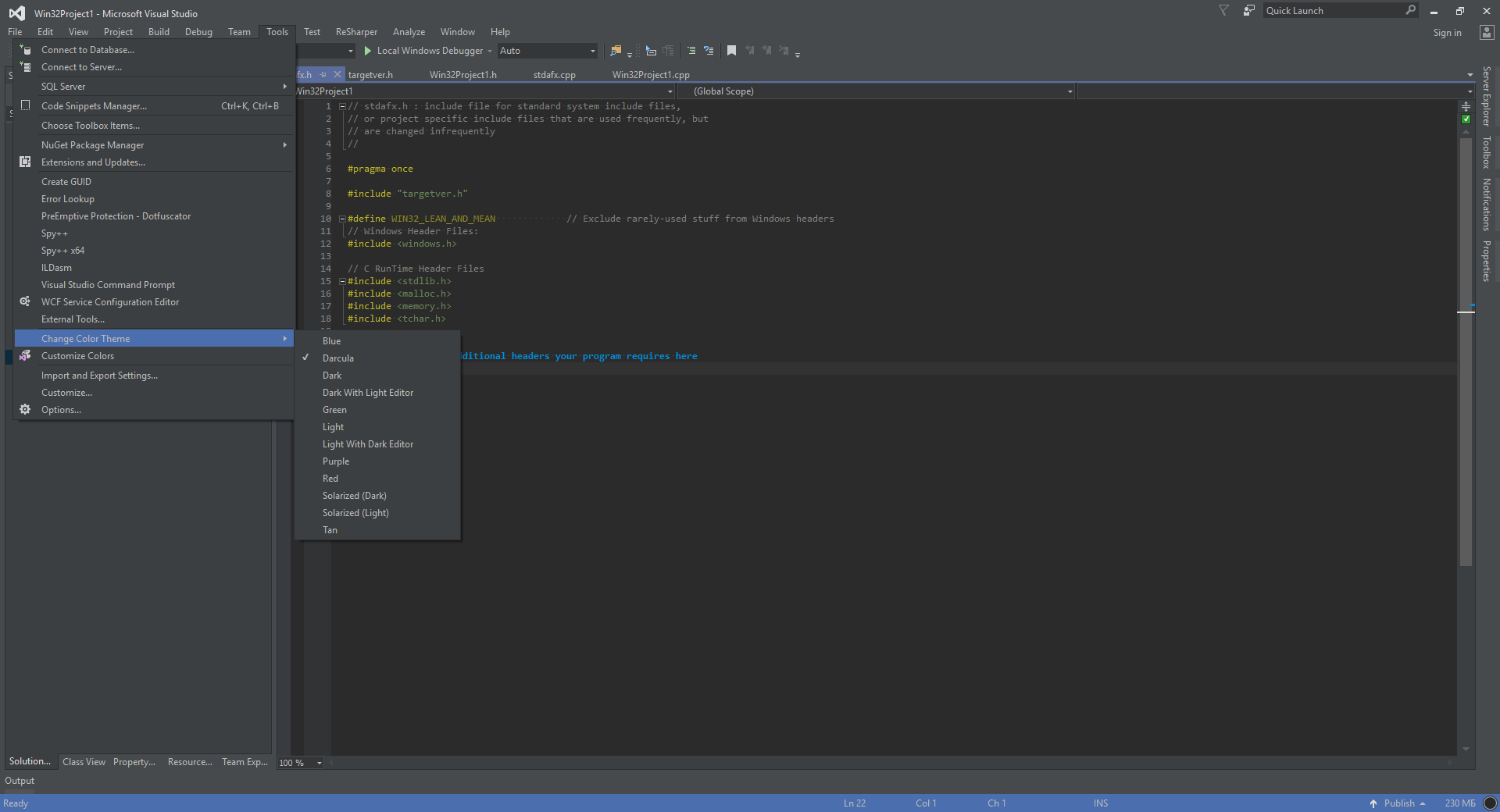Image resolution: width=1500 pixels, height=812 pixels.
Task: Show the document tab overflow list arrow
Action: pyautogui.click(x=1470, y=75)
